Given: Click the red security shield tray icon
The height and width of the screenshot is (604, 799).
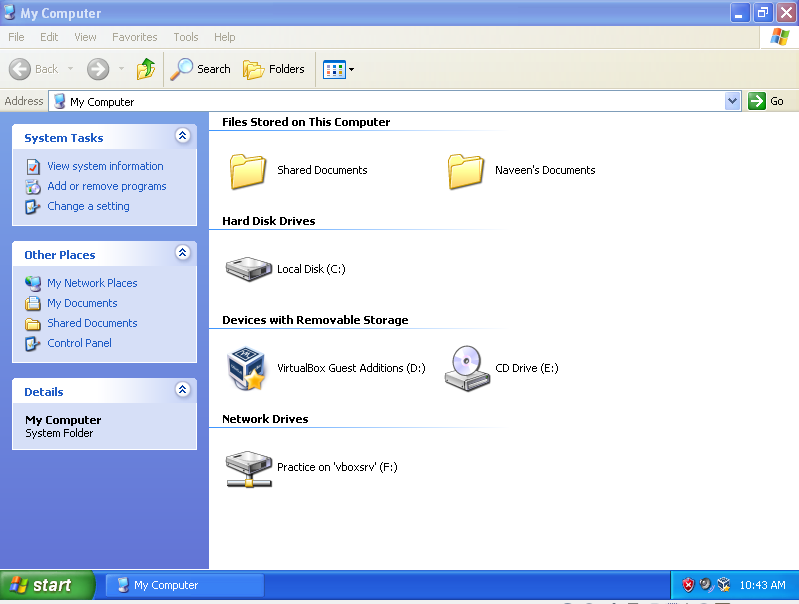Looking at the screenshot, I should [688, 585].
